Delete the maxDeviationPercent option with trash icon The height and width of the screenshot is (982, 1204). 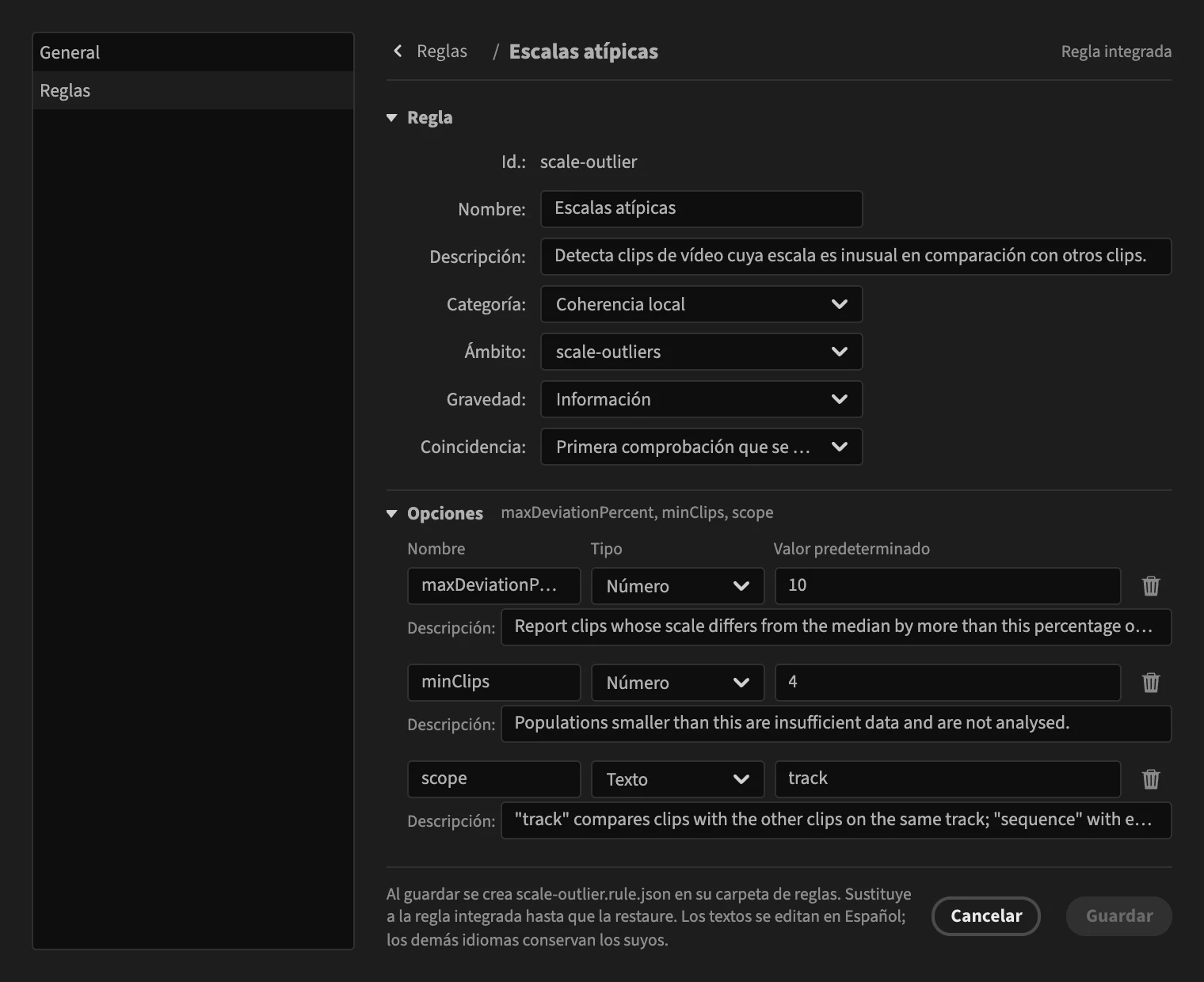tap(1151, 586)
